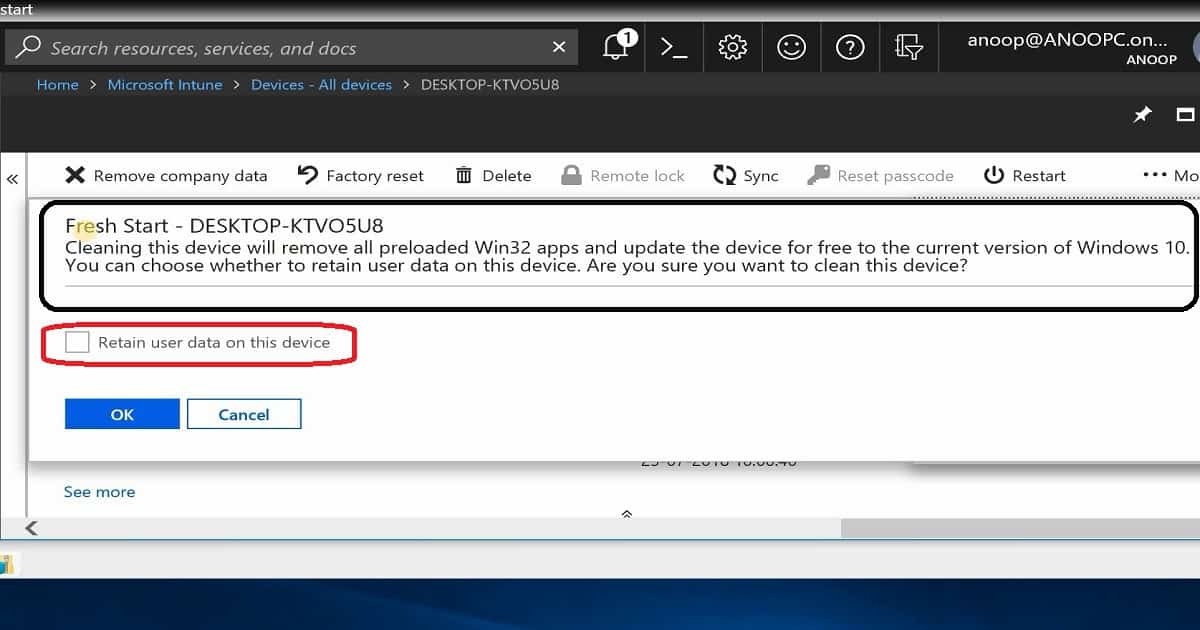1200x630 pixels.
Task: Collapse section with double up chevron
Action: point(627,513)
